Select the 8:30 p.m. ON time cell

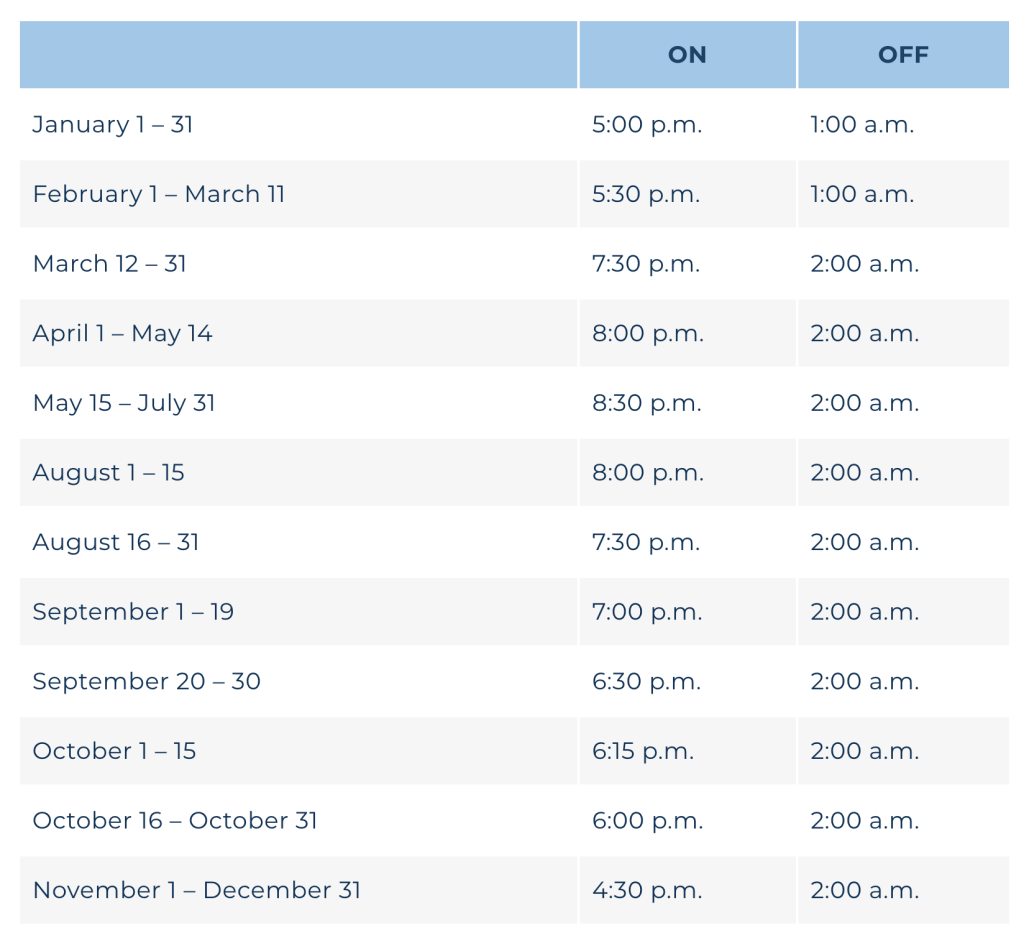point(647,403)
